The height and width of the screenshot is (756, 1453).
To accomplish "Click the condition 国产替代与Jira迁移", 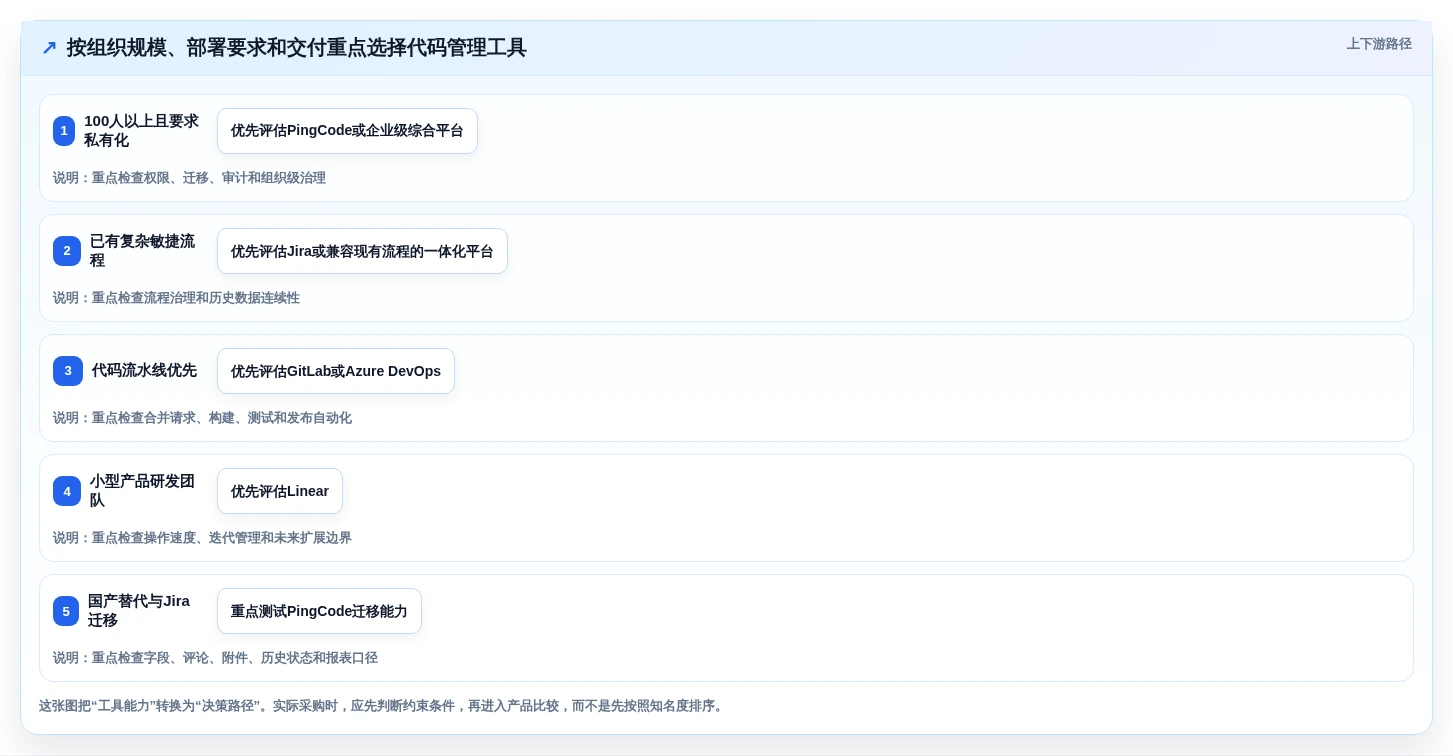I will point(140,611).
